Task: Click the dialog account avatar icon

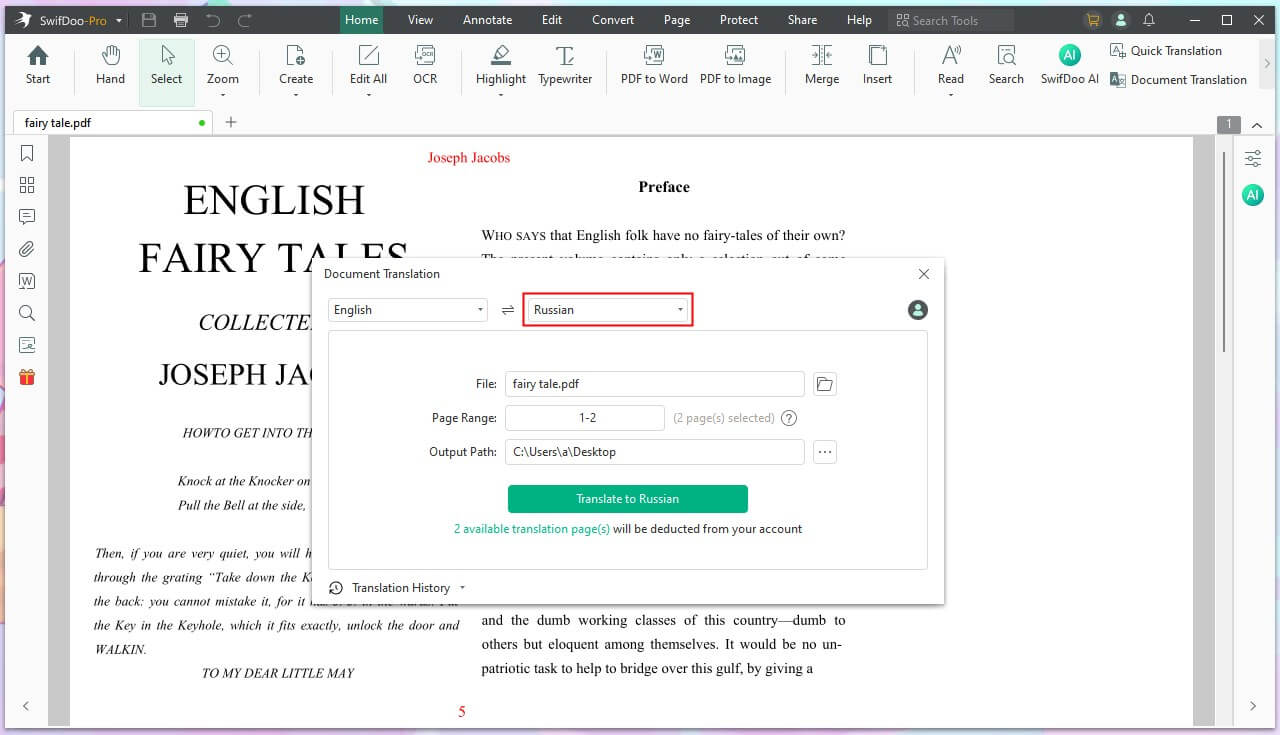Action: tap(918, 310)
